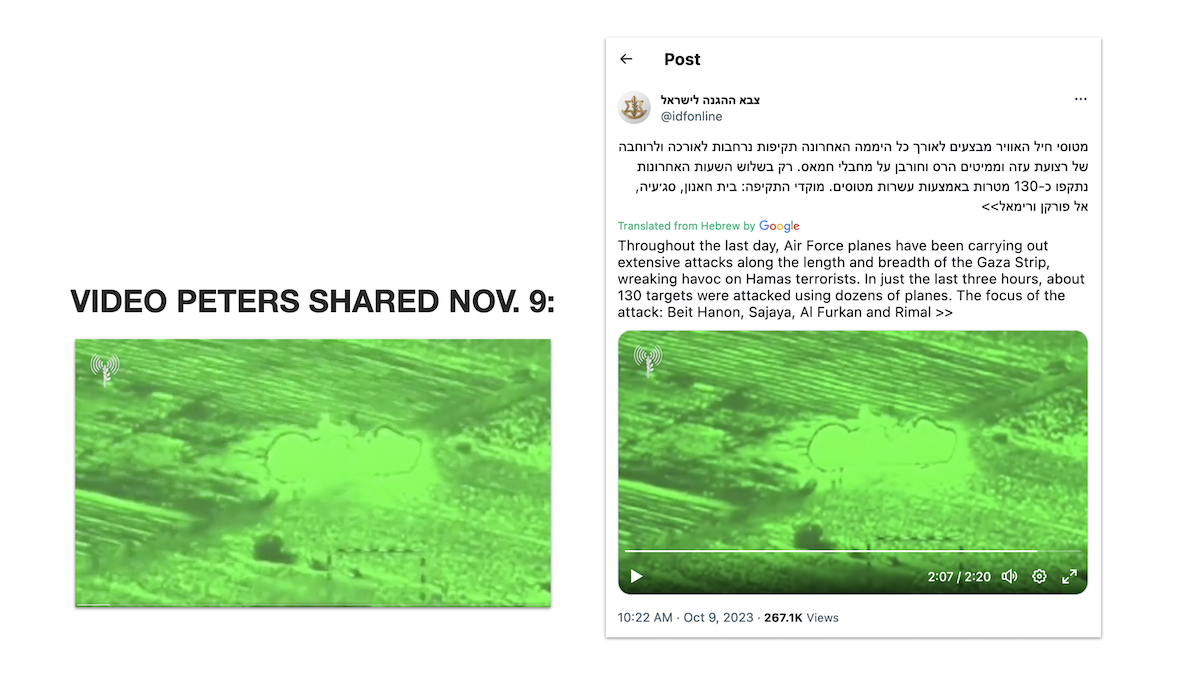Click the fullscreen expand icon on the video
This screenshot has height=674, width=1200.
pyautogui.click(x=1069, y=576)
